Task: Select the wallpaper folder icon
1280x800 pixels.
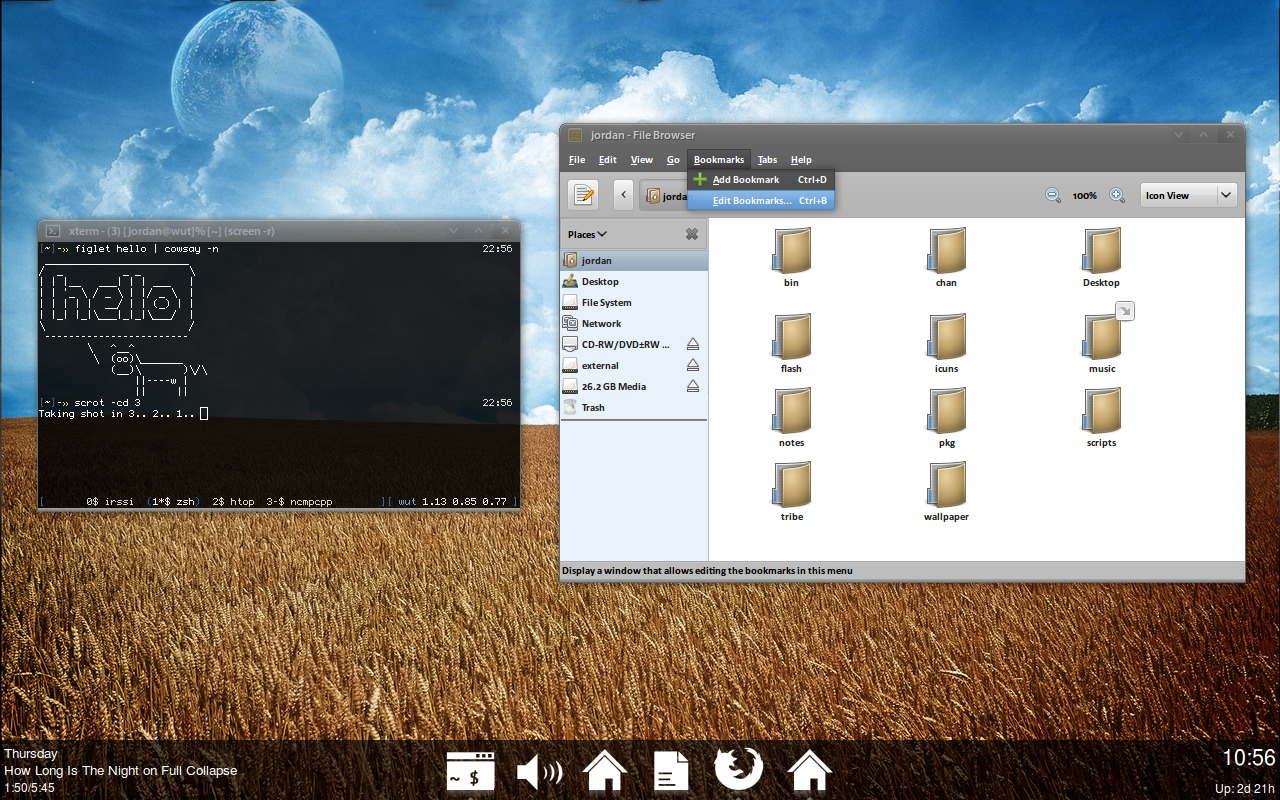Action: tap(946, 485)
